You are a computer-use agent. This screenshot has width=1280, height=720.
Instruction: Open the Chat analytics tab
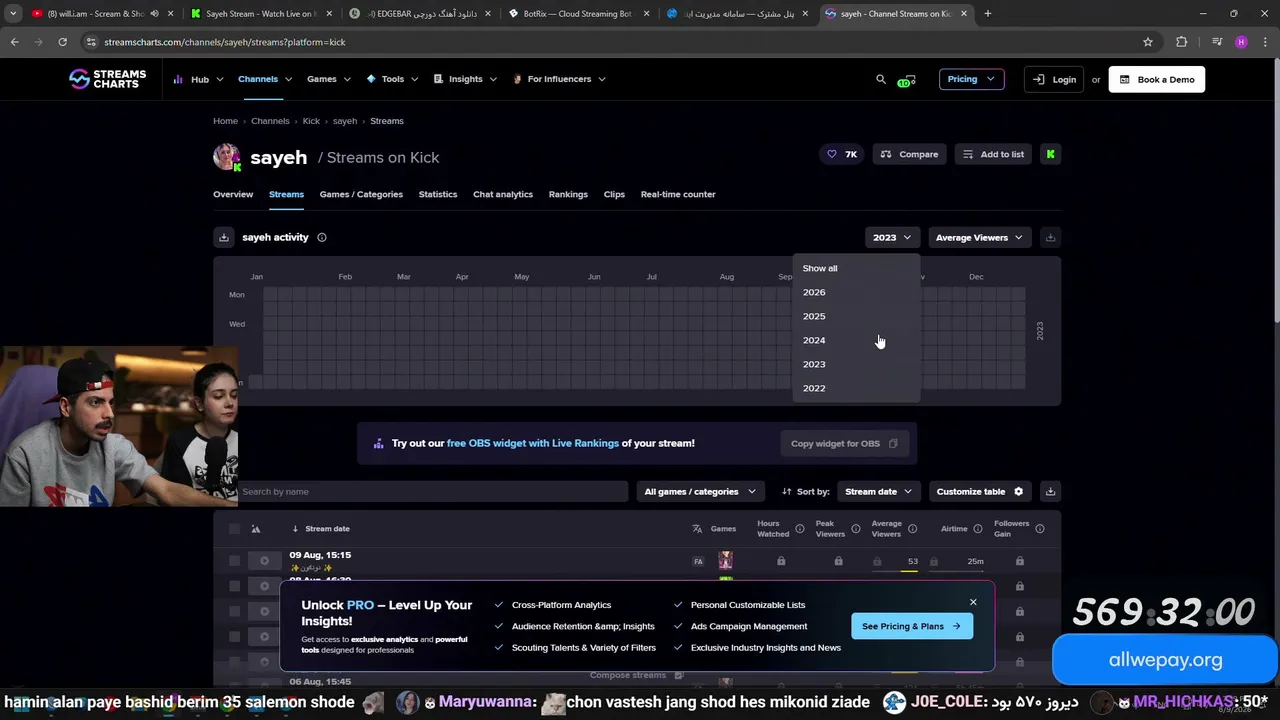(x=503, y=194)
